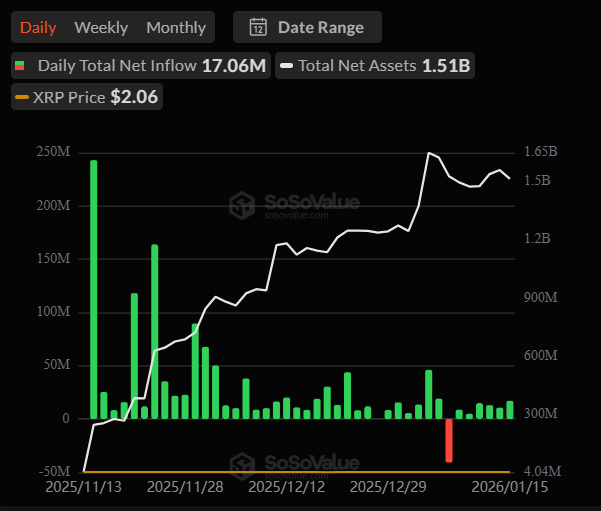Screen dimensions: 601x511
Task: Click the 4.04M right axis label
Action: [542, 471]
